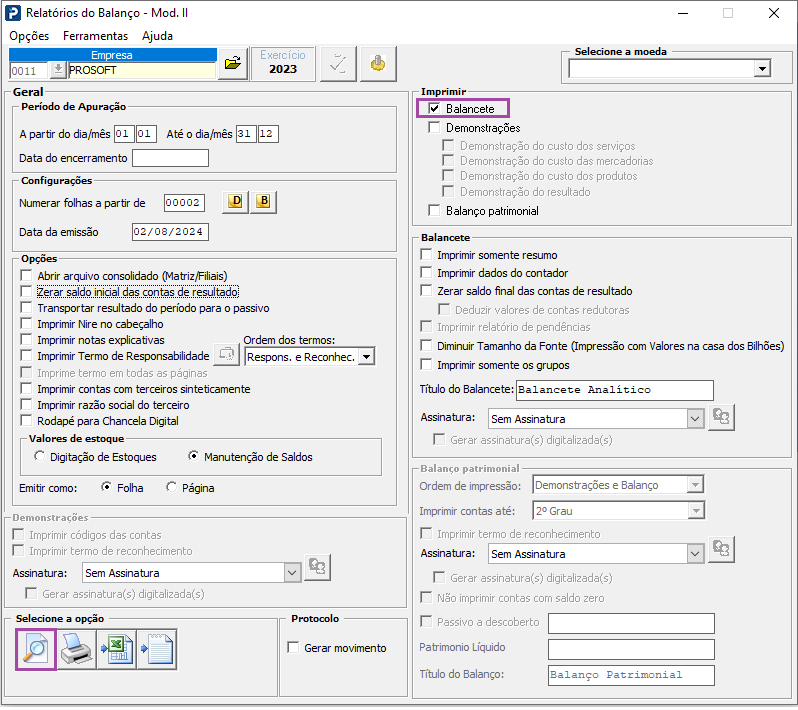Click the Exercício 2023 button
The width and height of the screenshot is (798, 710).
tap(283, 63)
